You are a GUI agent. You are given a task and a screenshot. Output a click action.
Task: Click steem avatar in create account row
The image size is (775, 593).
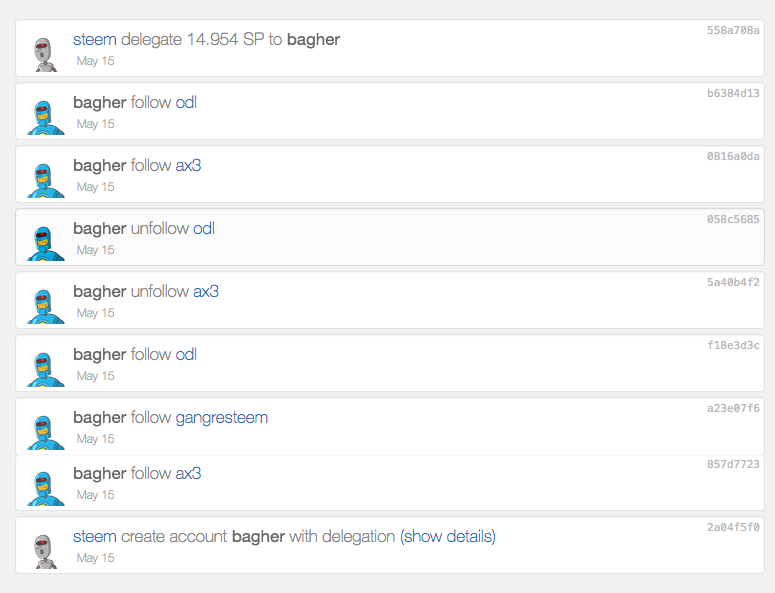point(43,549)
